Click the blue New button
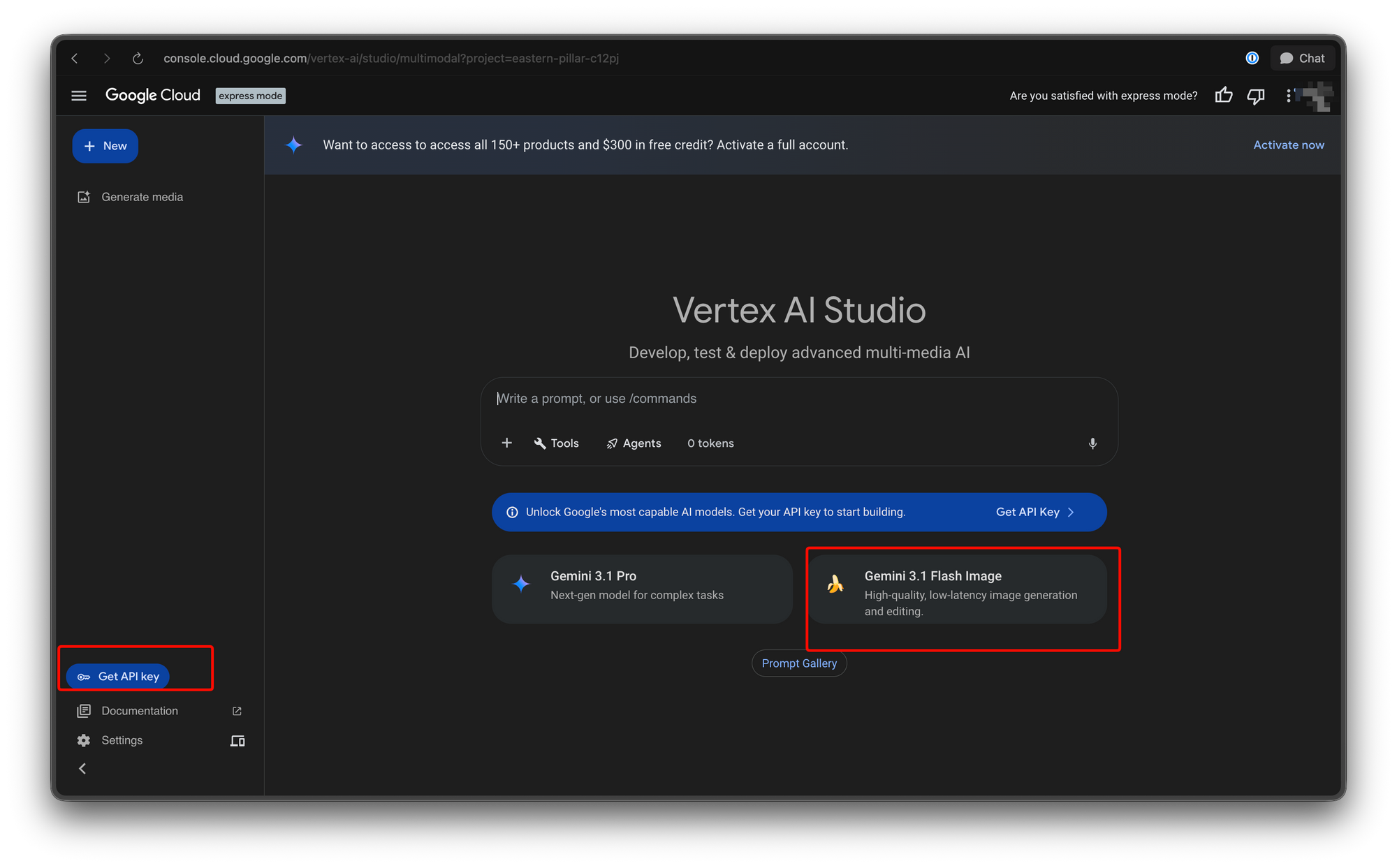 pos(105,146)
